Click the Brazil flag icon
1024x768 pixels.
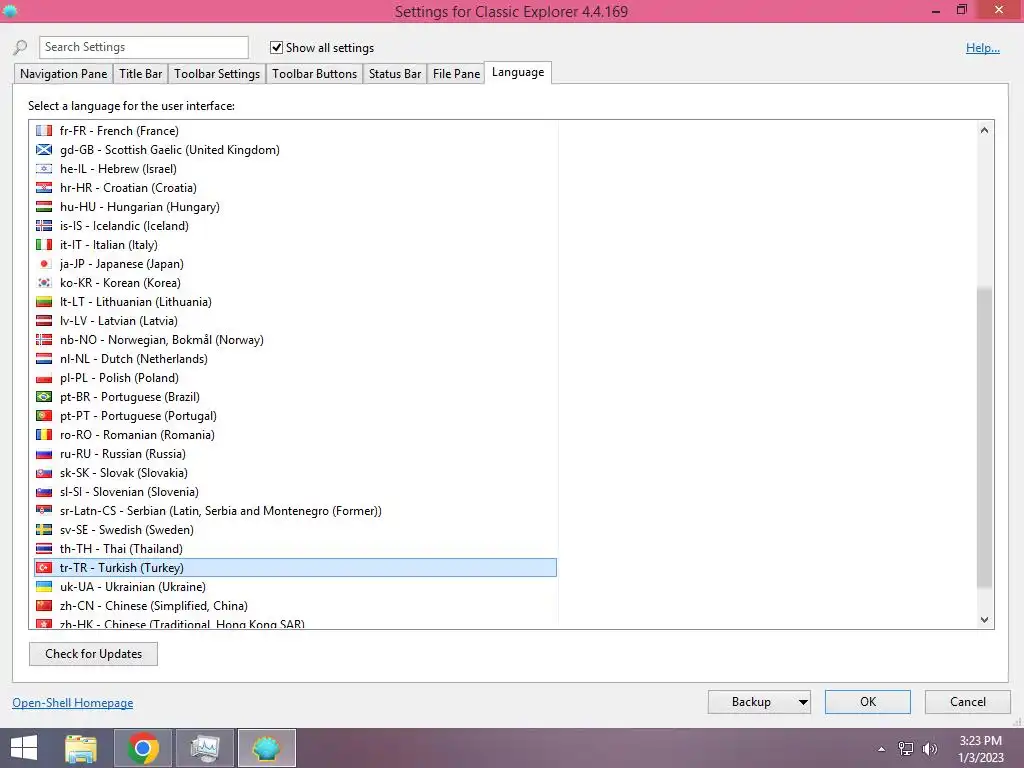point(44,396)
